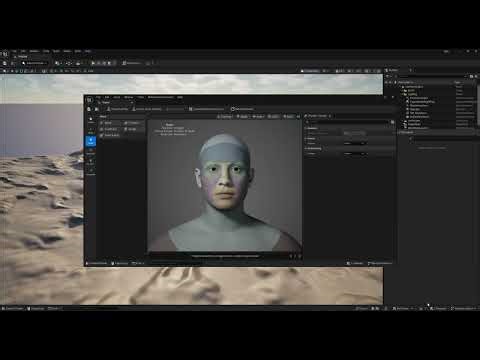Open the File menu in main editor window

(x=14, y=51)
